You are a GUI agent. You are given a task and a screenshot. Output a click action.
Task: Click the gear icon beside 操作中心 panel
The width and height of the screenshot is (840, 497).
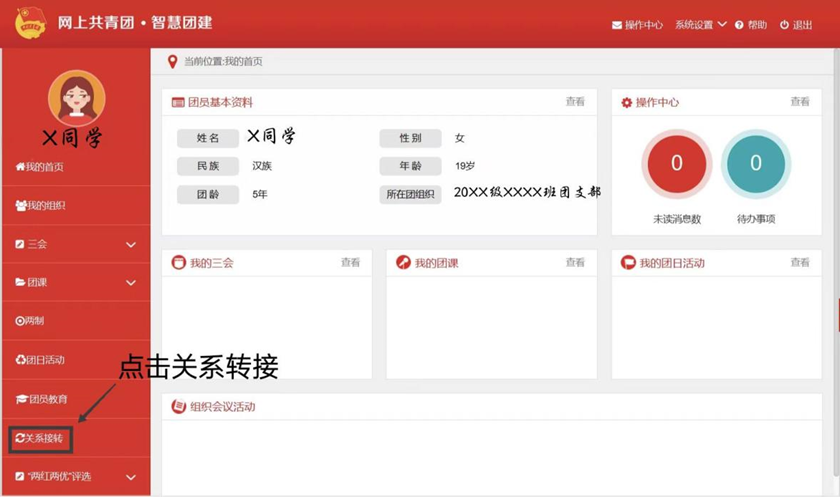(627, 103)
